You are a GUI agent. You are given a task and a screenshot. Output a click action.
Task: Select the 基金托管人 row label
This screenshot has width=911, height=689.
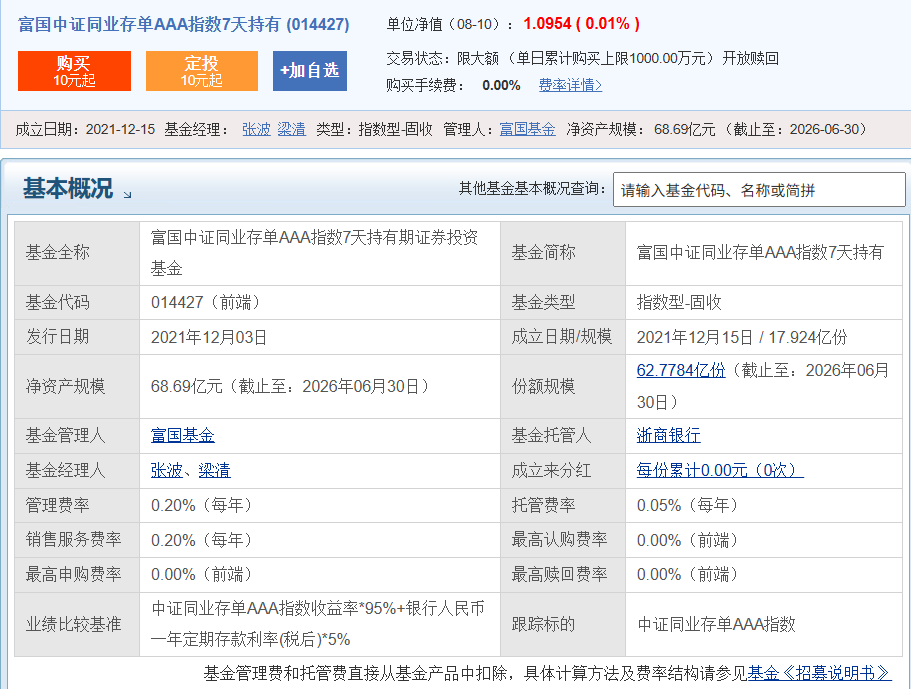click(x=551, y=435)
